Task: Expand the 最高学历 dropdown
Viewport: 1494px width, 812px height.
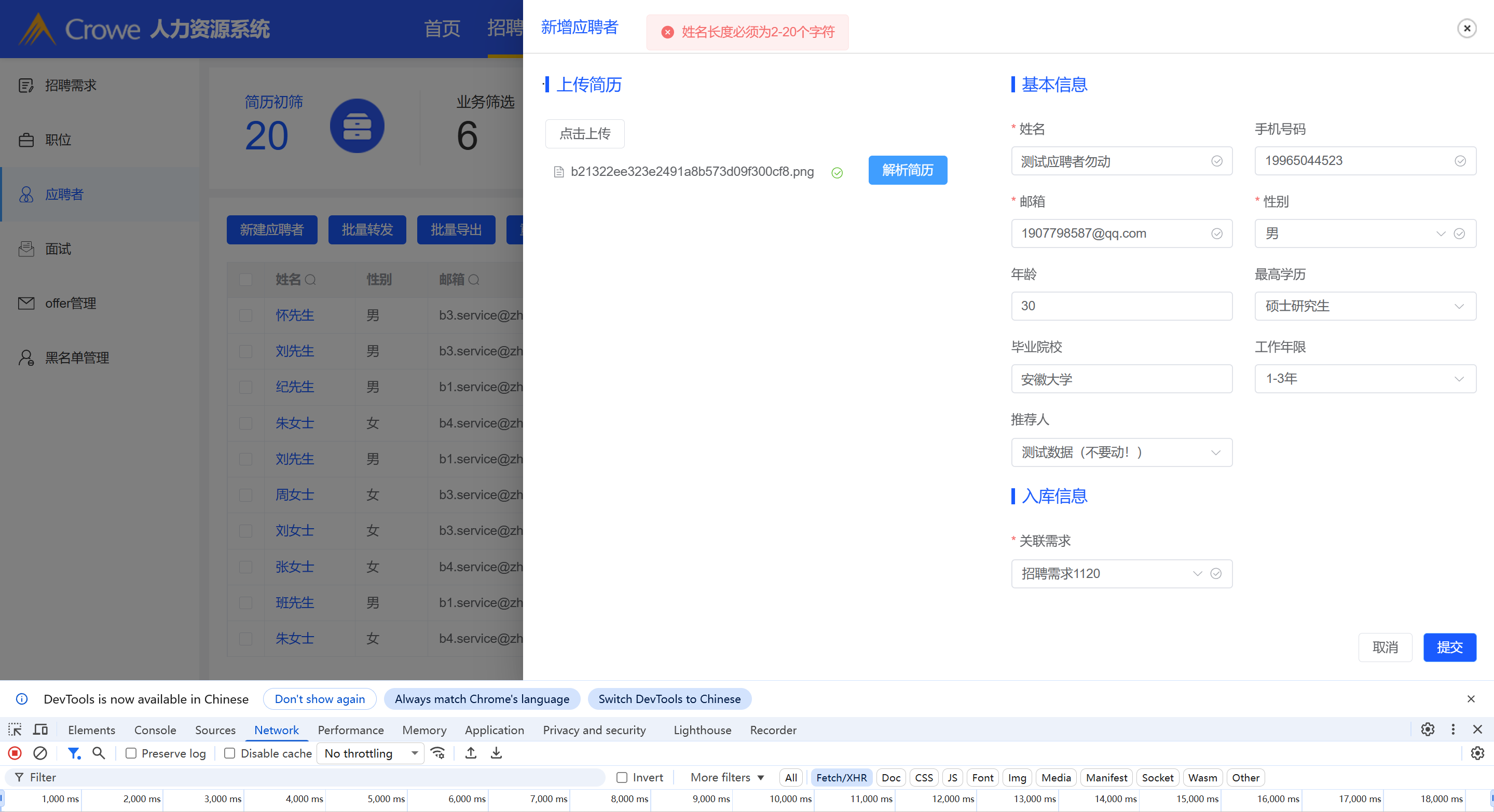Action: [1365, 306]
